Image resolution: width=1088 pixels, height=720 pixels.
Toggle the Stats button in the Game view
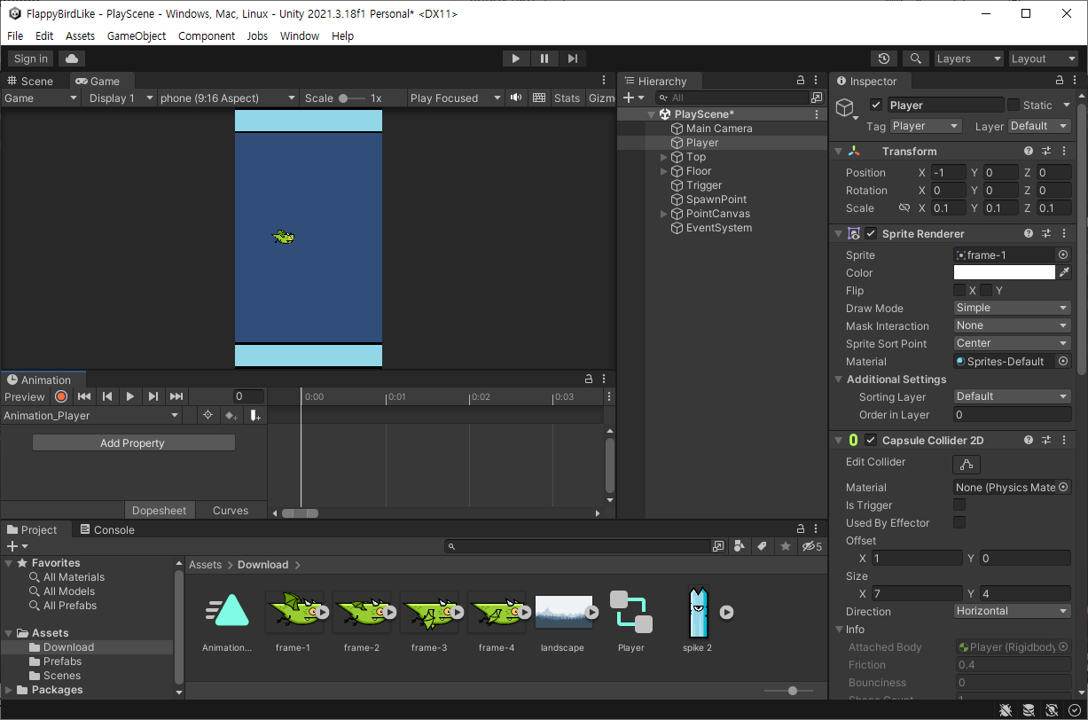pyautogui.click(x=567, y=98)
